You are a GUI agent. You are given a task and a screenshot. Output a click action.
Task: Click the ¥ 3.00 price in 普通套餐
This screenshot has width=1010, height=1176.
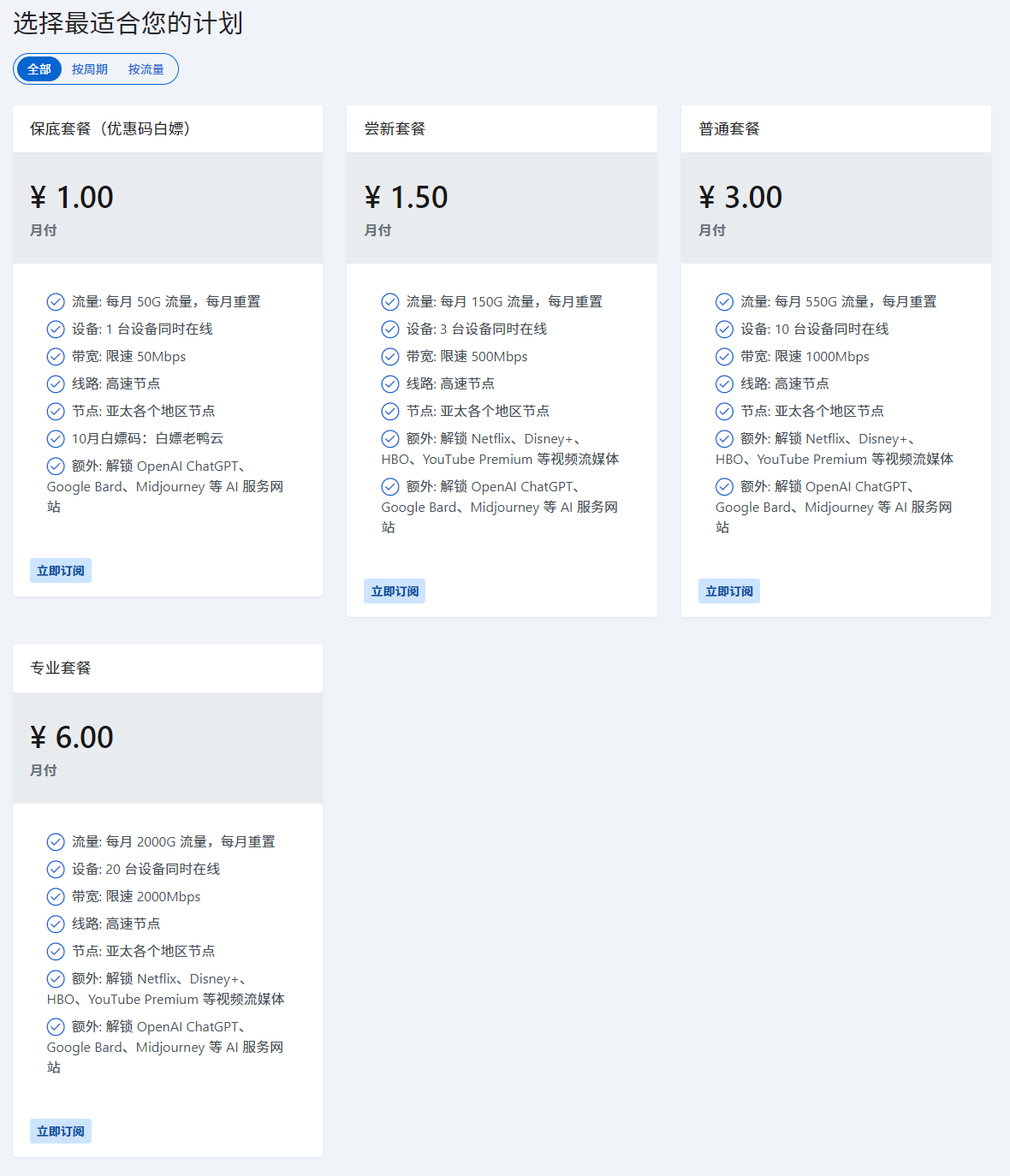[x=740, y=198]
